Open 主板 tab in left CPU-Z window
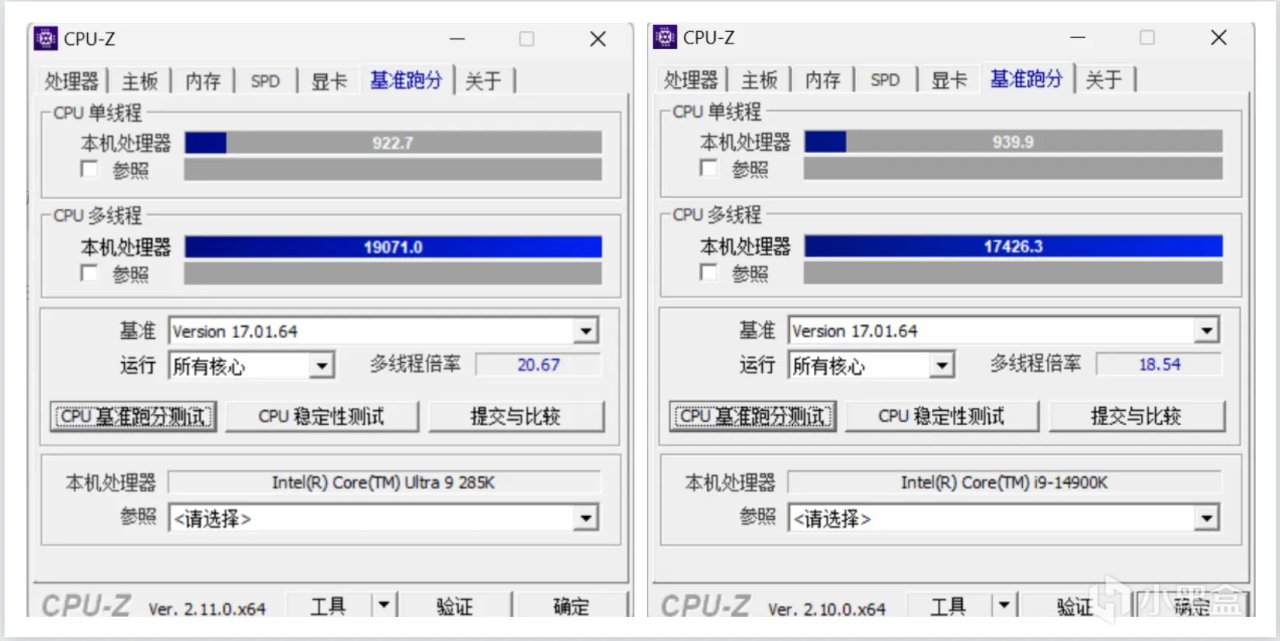Screen dimensions: 1280x641 pyautogui.click(x=140, y=81)
